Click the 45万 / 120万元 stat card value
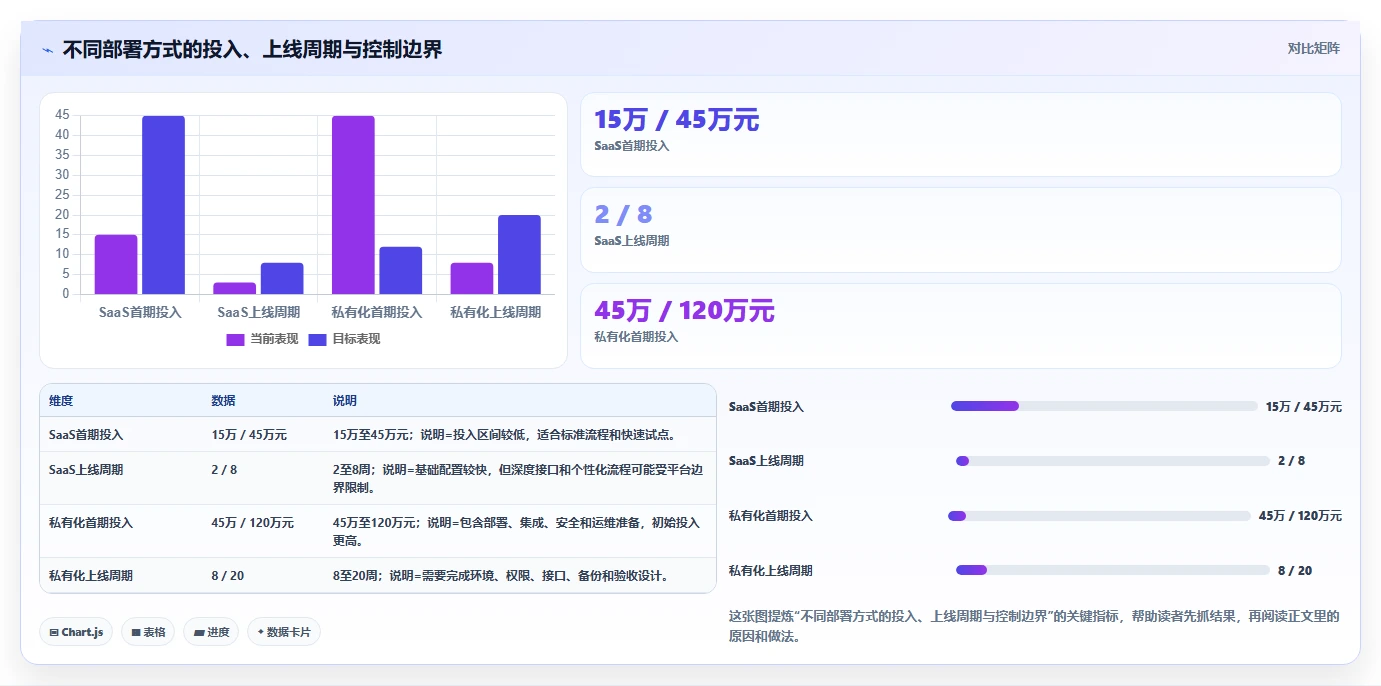This screenshot has width=1381, height=686. [684, 311]
